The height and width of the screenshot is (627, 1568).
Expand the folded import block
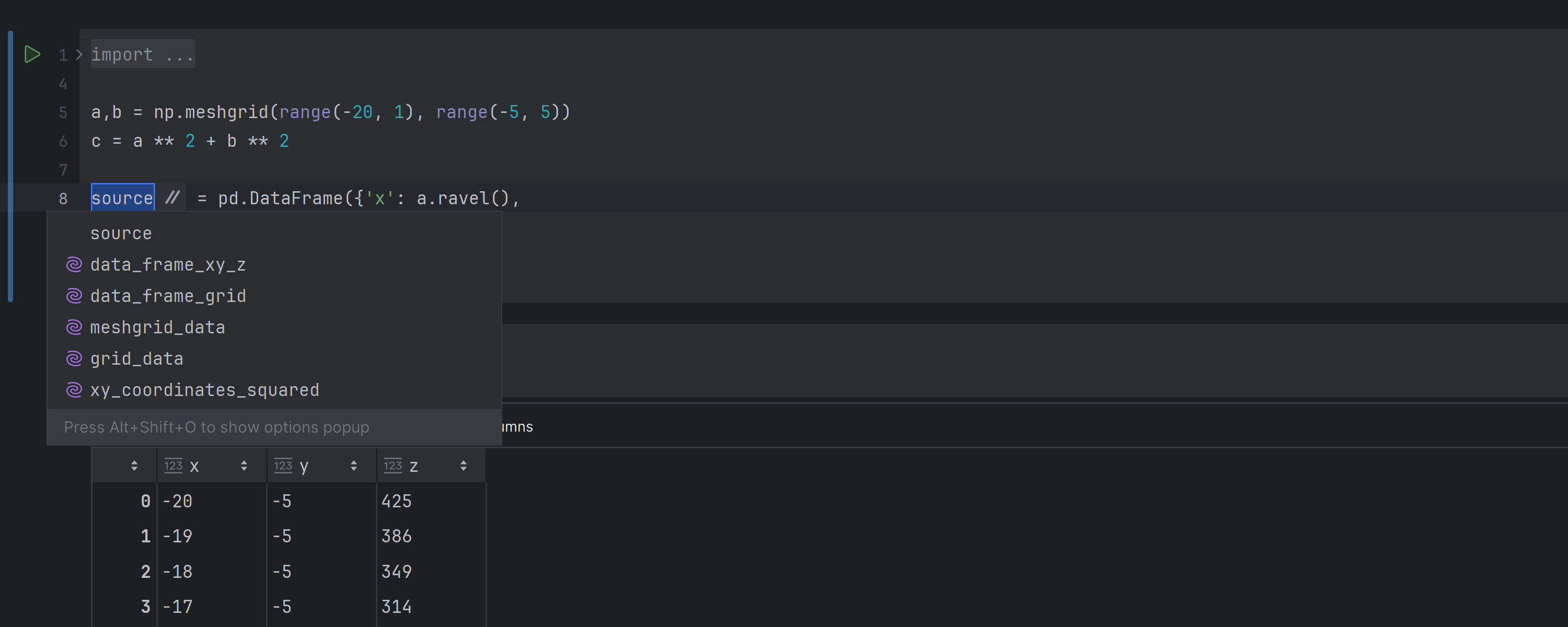pos(79,55)
